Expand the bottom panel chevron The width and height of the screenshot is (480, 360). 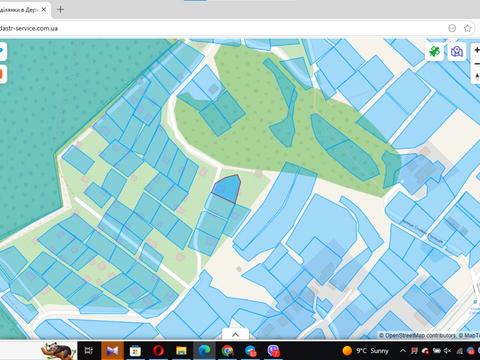tap(235, 334)
